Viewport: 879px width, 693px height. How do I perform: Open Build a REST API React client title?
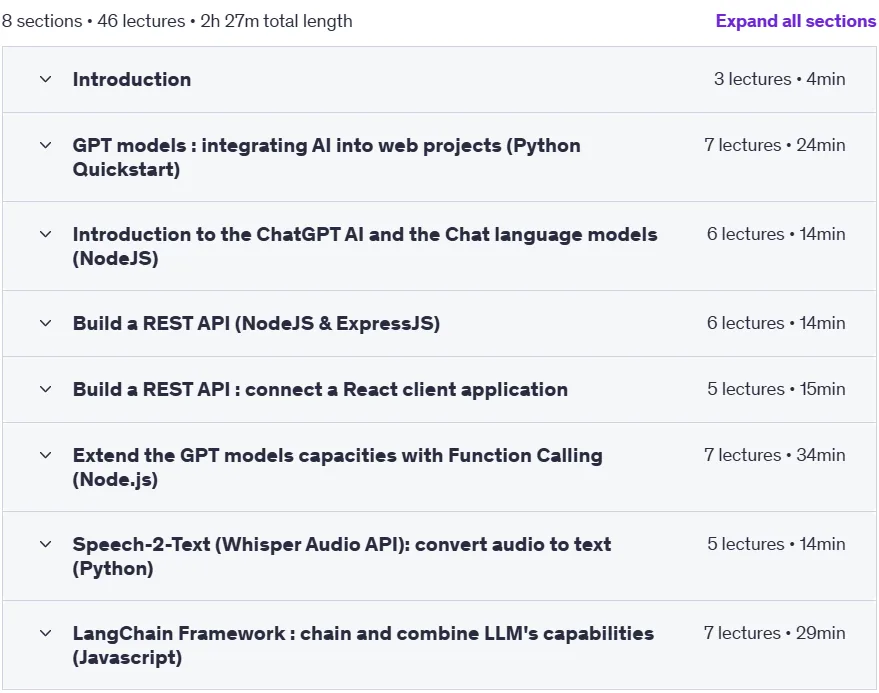[x=320, y=389]
